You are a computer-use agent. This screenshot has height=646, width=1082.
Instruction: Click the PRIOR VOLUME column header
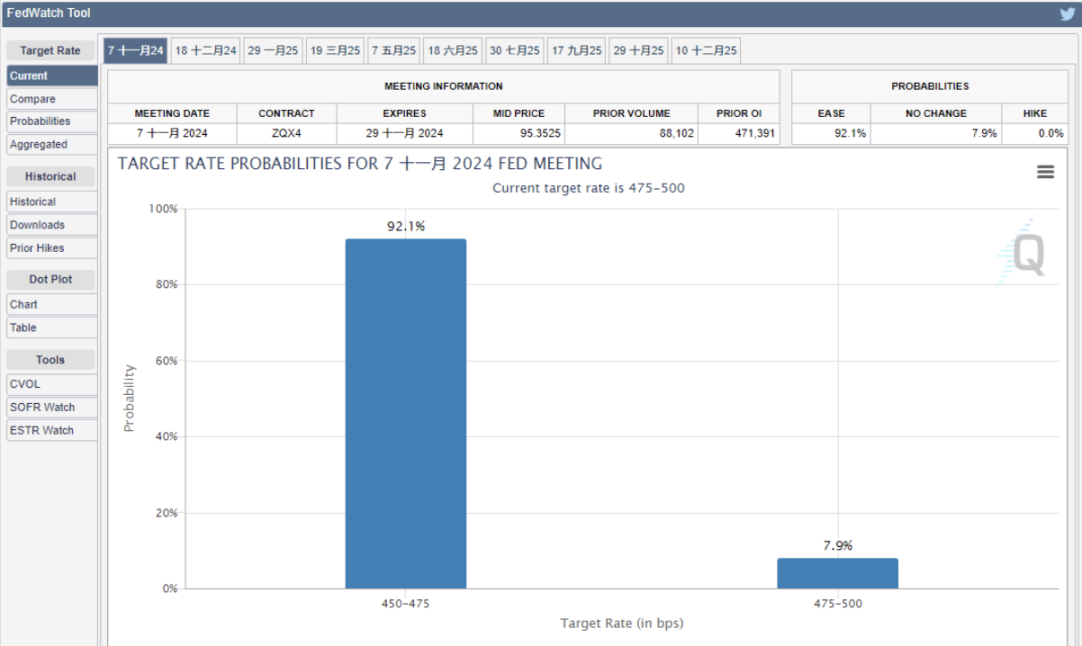click(631, 113)
